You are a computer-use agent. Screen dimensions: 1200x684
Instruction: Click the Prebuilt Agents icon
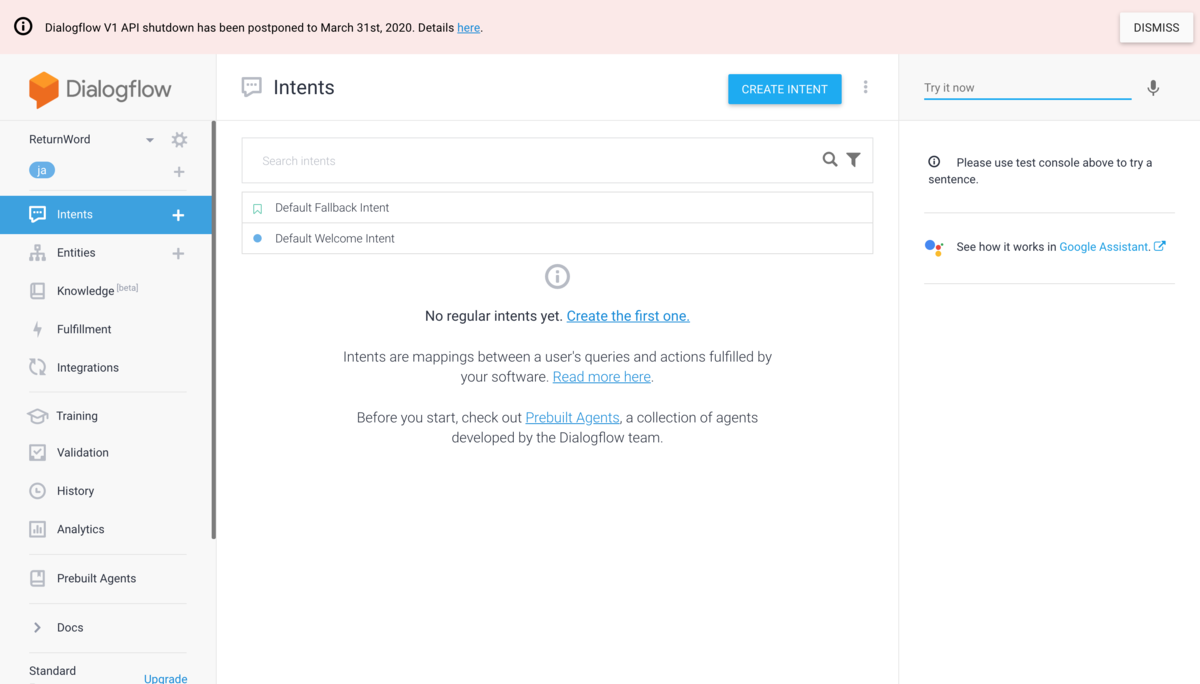[x=37, y=578]
